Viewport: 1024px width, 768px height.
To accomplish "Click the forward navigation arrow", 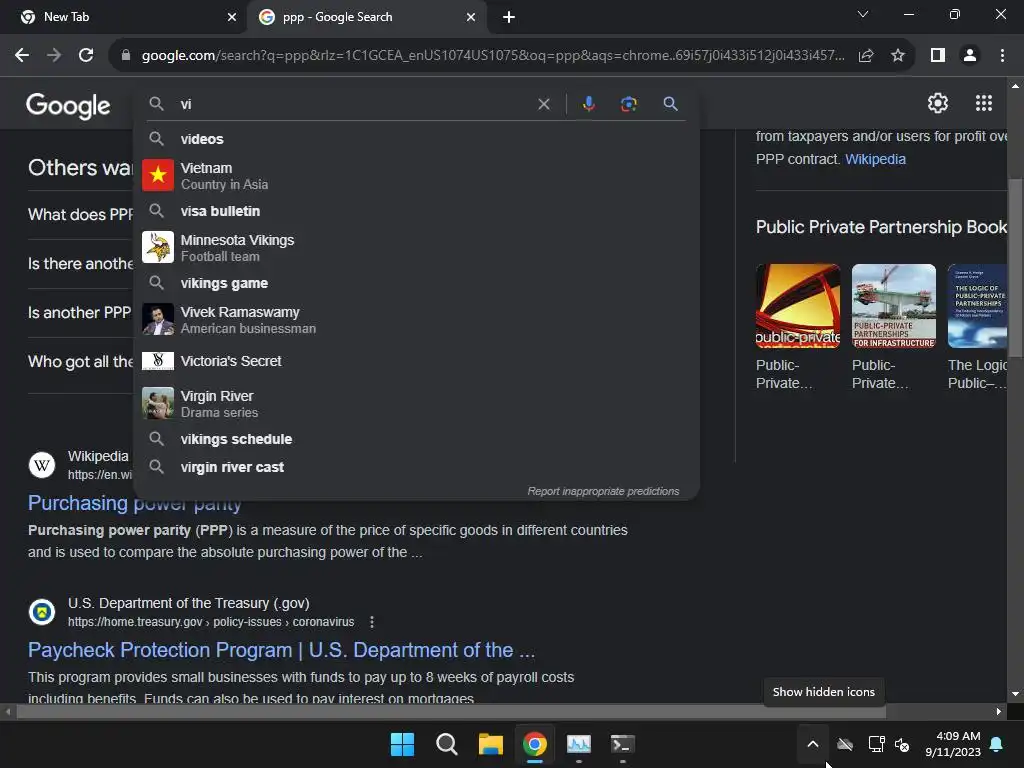I will point(54,56).
